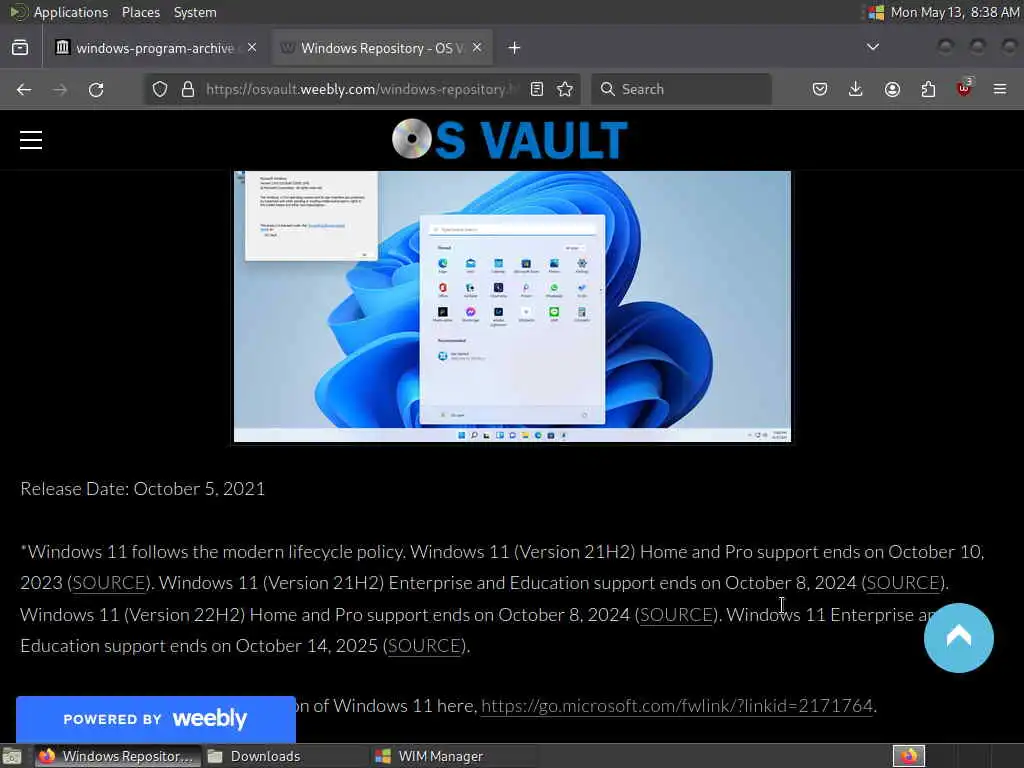Go back to previous page

click(x=24, y=89)
